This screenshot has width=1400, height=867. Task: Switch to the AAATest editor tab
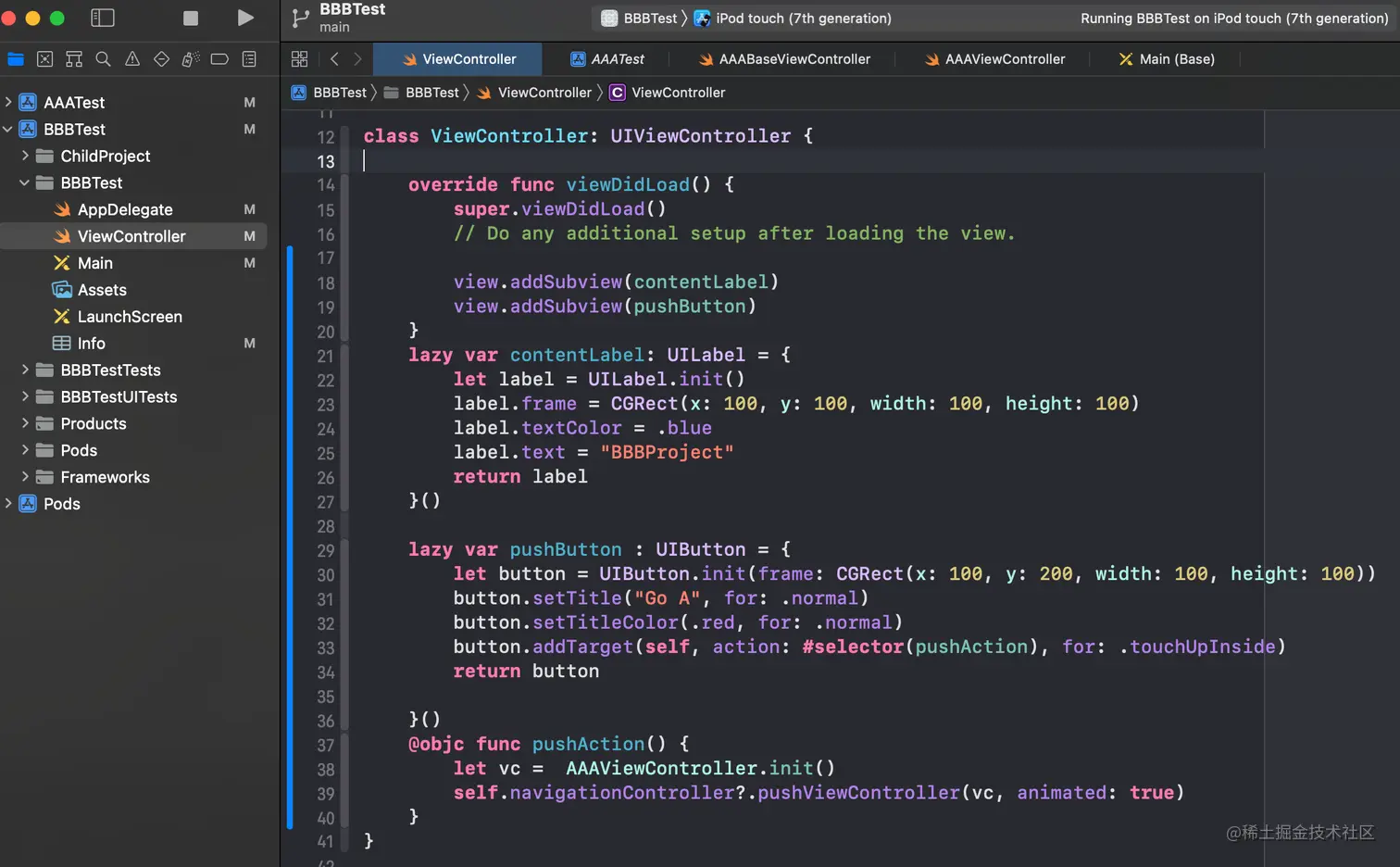607,59
